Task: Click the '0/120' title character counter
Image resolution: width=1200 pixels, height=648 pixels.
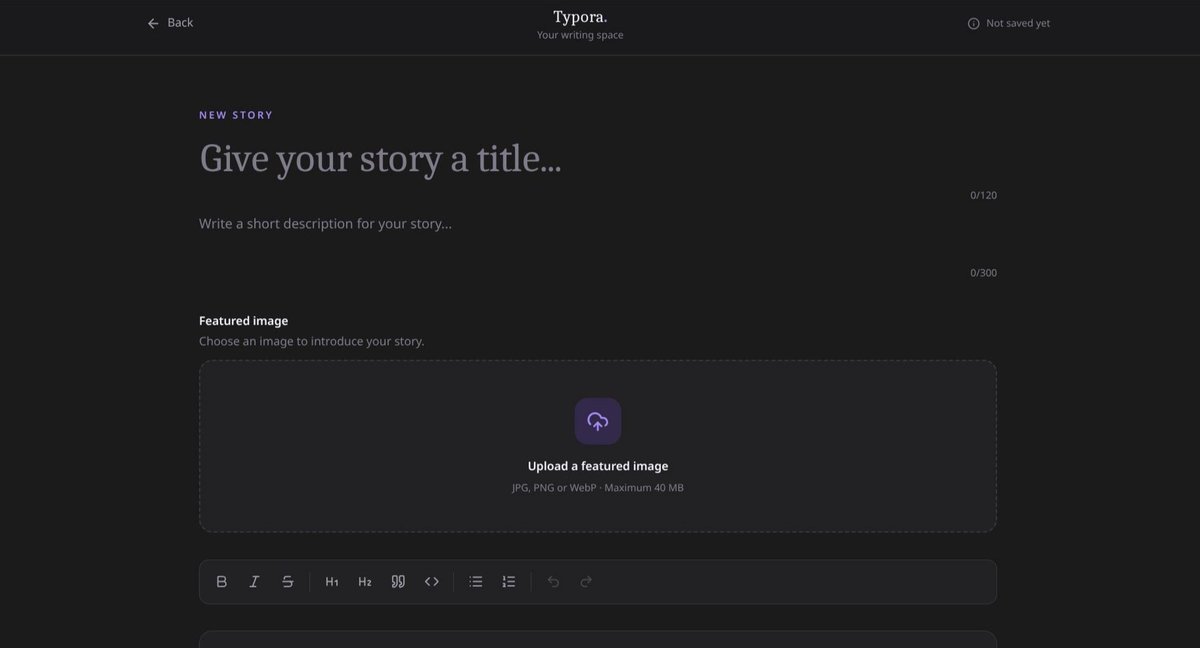Action: (x=983, y=195)
